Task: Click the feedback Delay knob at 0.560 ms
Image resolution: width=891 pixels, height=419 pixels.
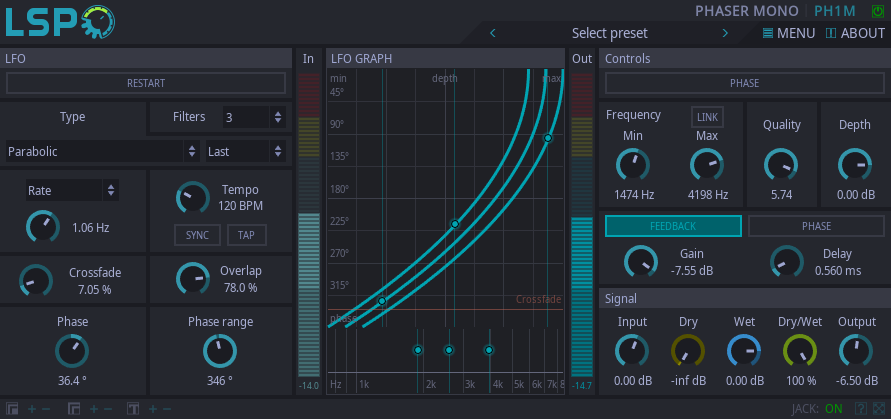Action: click(787, 262)
